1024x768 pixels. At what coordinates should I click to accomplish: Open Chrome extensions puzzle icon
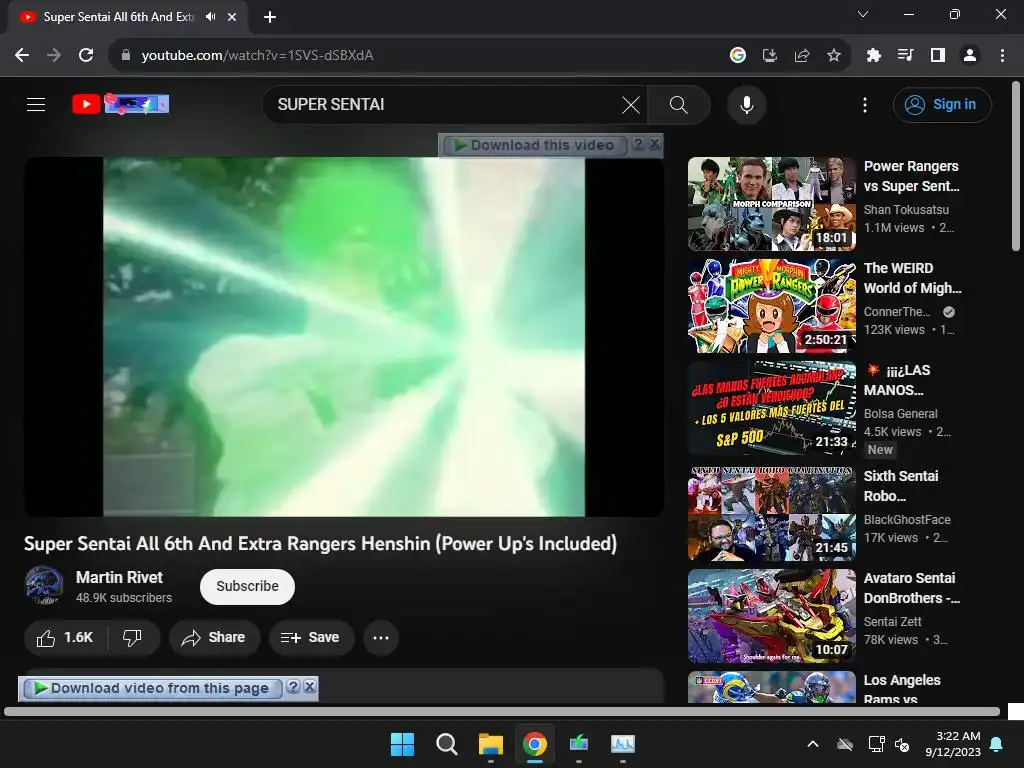coord(874,56)
